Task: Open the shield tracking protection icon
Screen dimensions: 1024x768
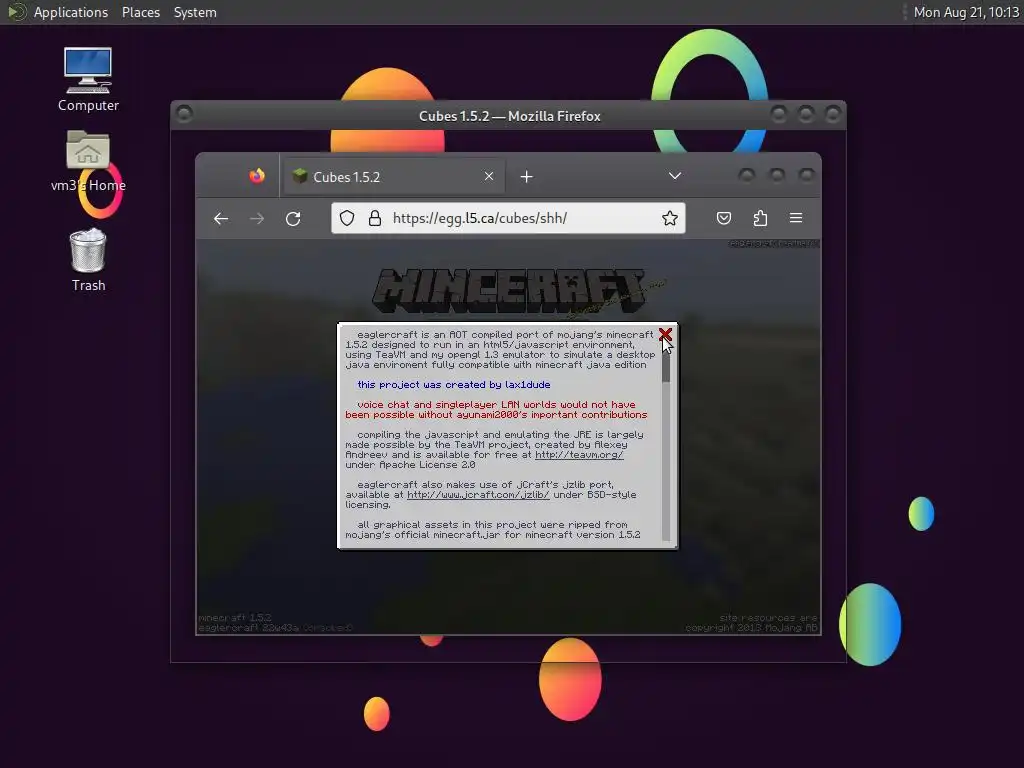Action: (347, 218)
